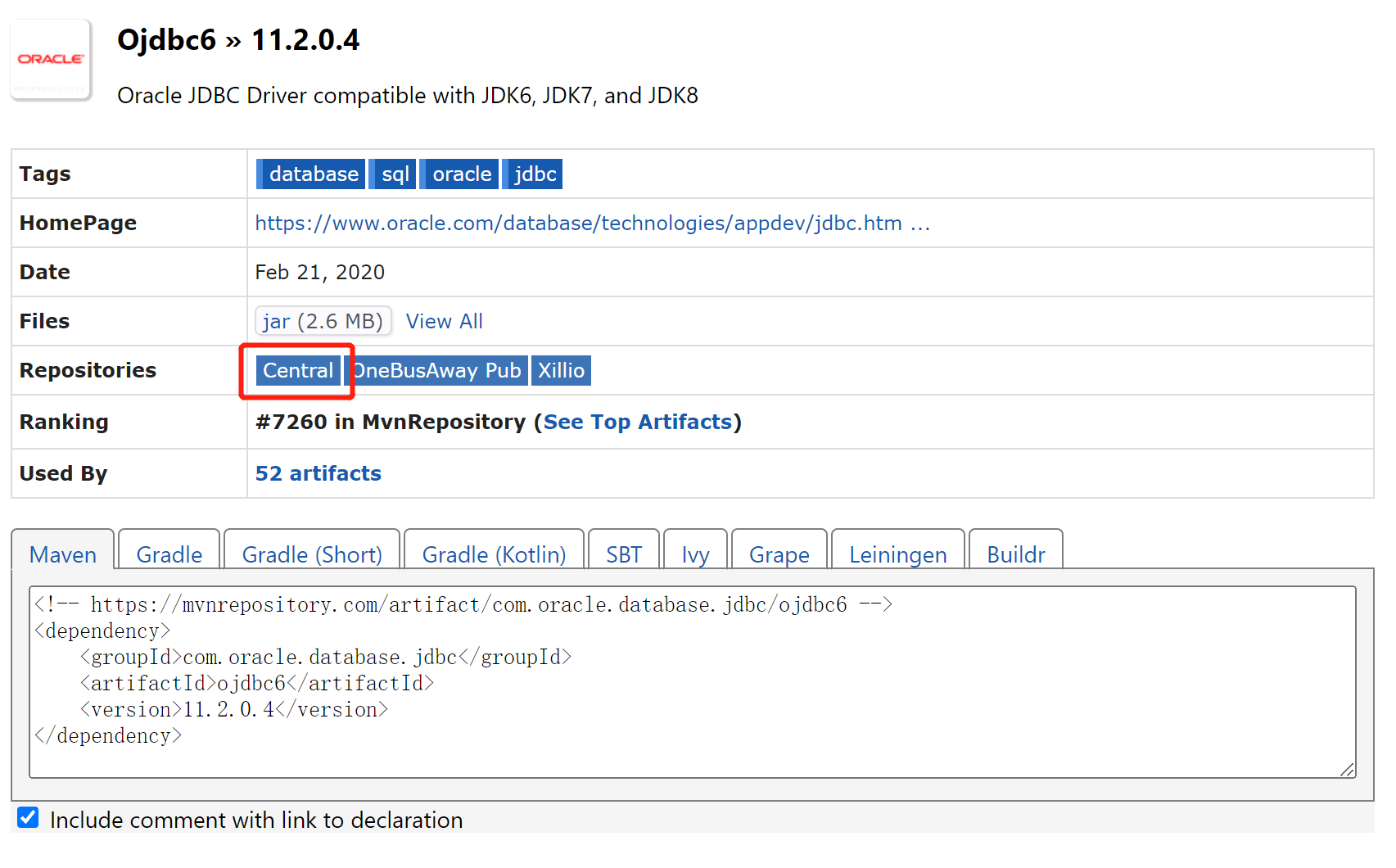Click View All files link
This screenshot has height=868, width=1396.
[445, 321]
